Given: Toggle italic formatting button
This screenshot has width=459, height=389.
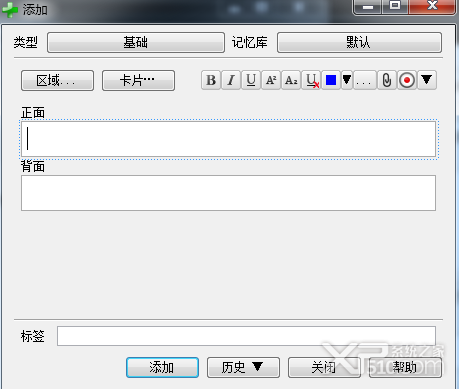Looking at the screenshot, I should 231,80.
